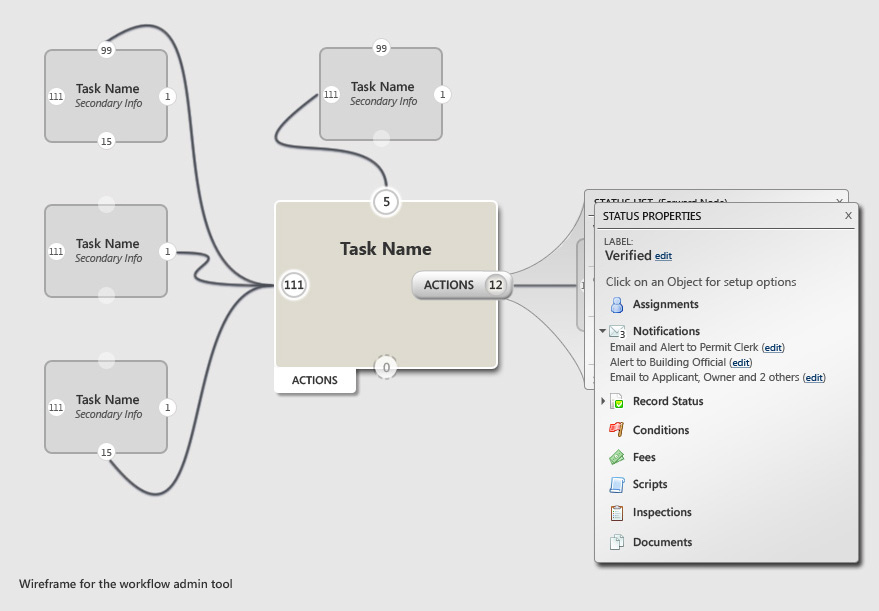Select the 111 badge on the top-left task node
The height and width of the screenshot is (611, 879).
(56, 96)
